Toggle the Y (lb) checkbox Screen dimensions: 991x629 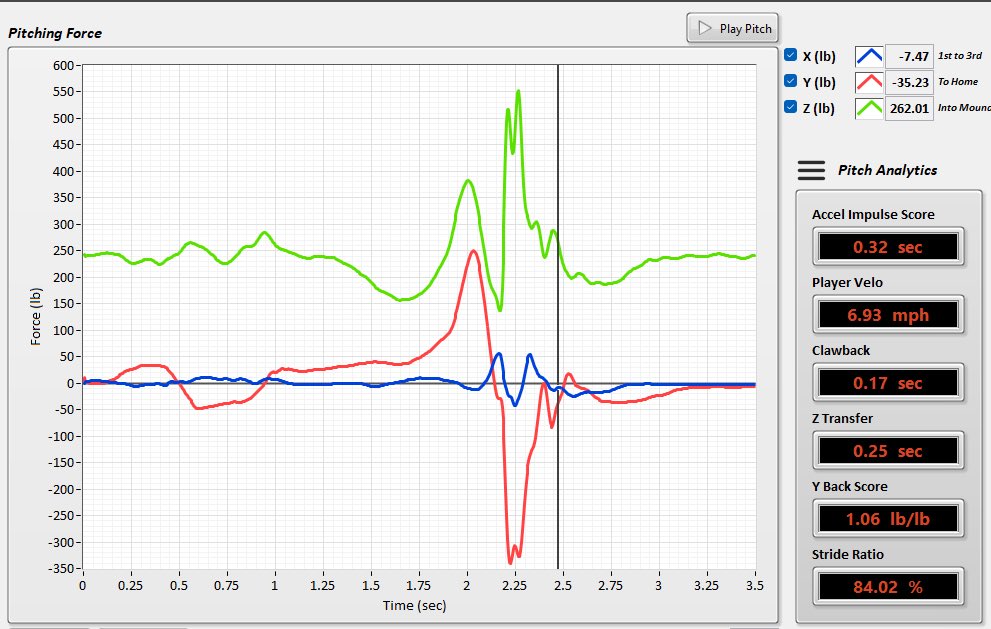pyautogui.click(x=790, y=81)
